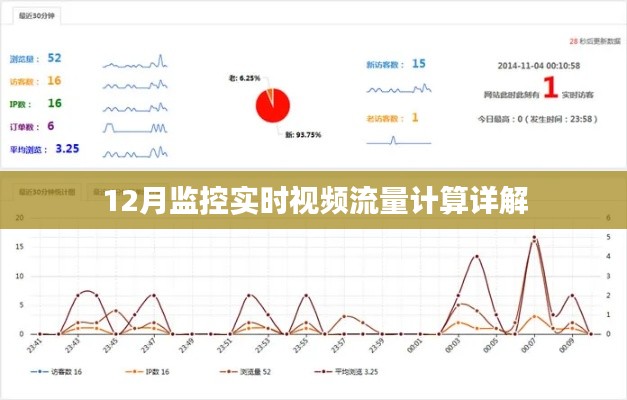Image resolution: width=627 pixels, height=400 pixels.
Task: Click the sparkline next to 浏览量
Action: click(136, 59)
